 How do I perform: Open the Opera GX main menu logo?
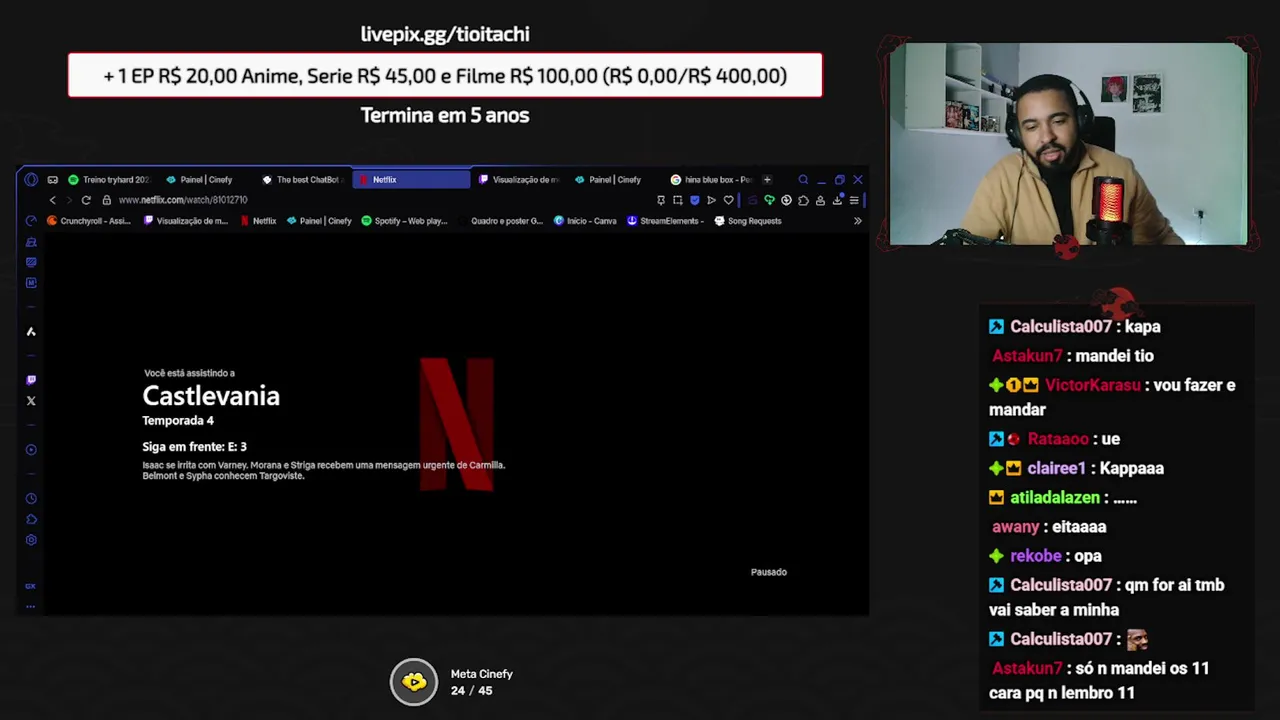(31, 180)
